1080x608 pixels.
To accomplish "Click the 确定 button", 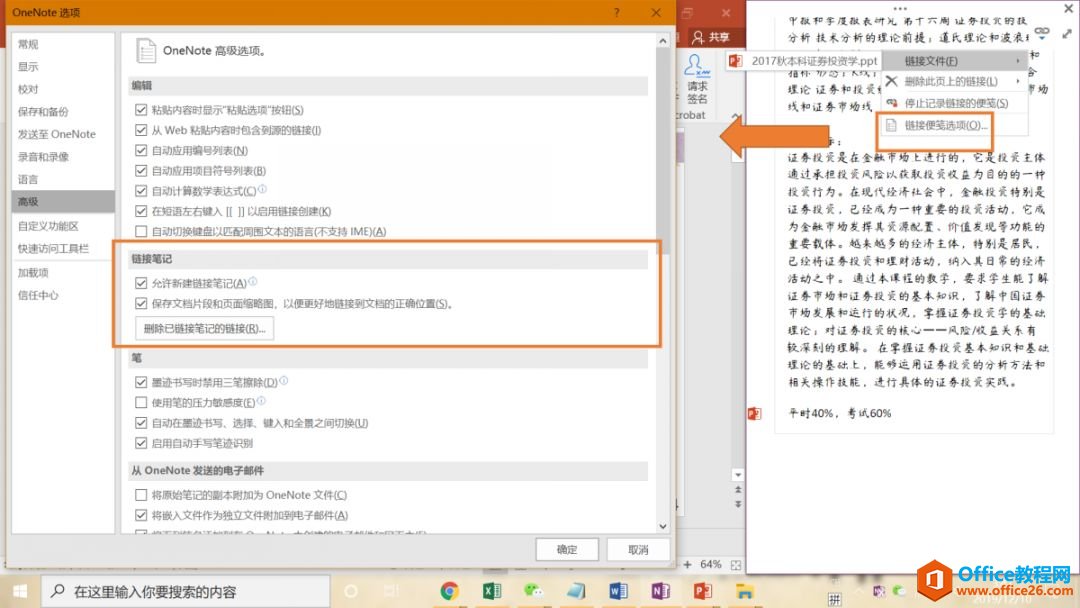I will (567, 549).
